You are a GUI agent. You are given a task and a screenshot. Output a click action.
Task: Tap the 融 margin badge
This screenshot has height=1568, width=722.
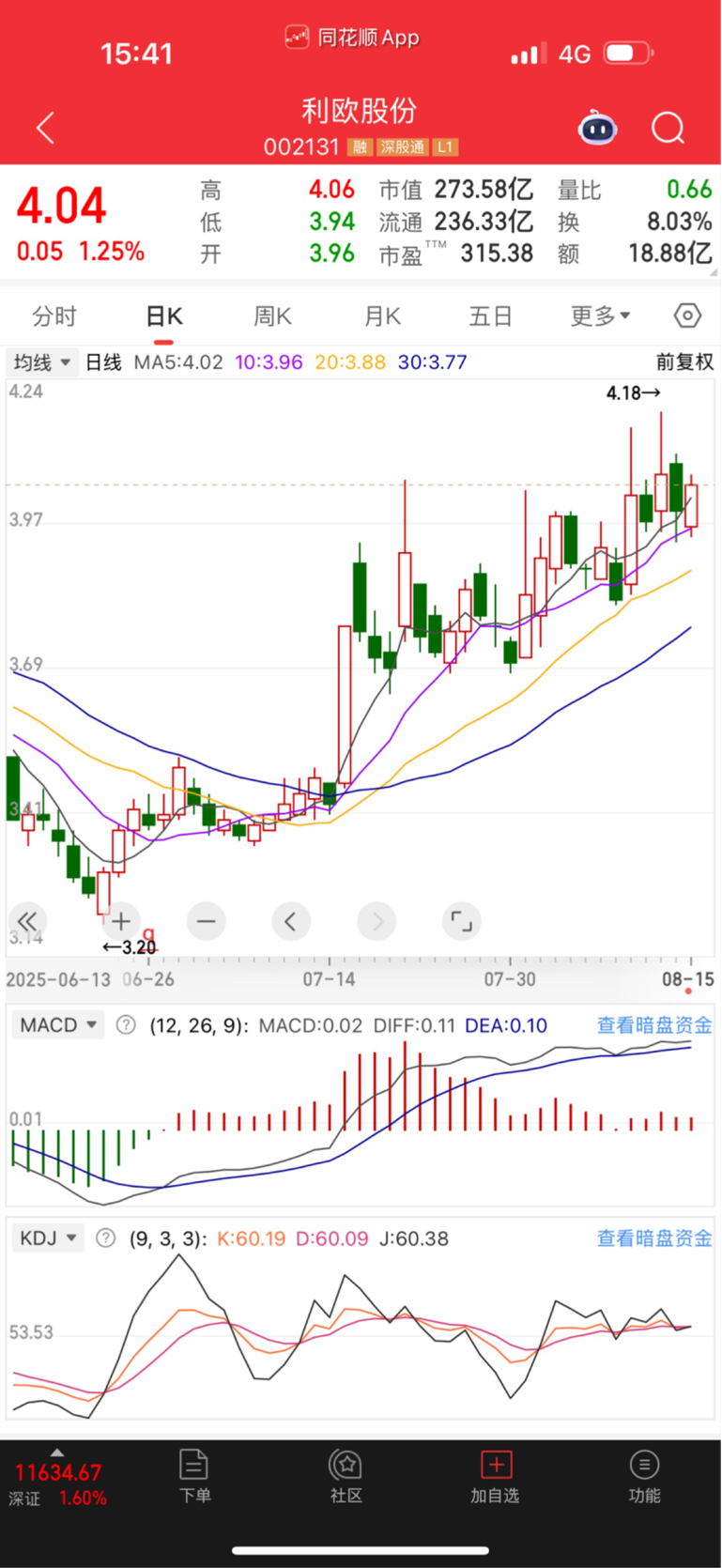360,147
